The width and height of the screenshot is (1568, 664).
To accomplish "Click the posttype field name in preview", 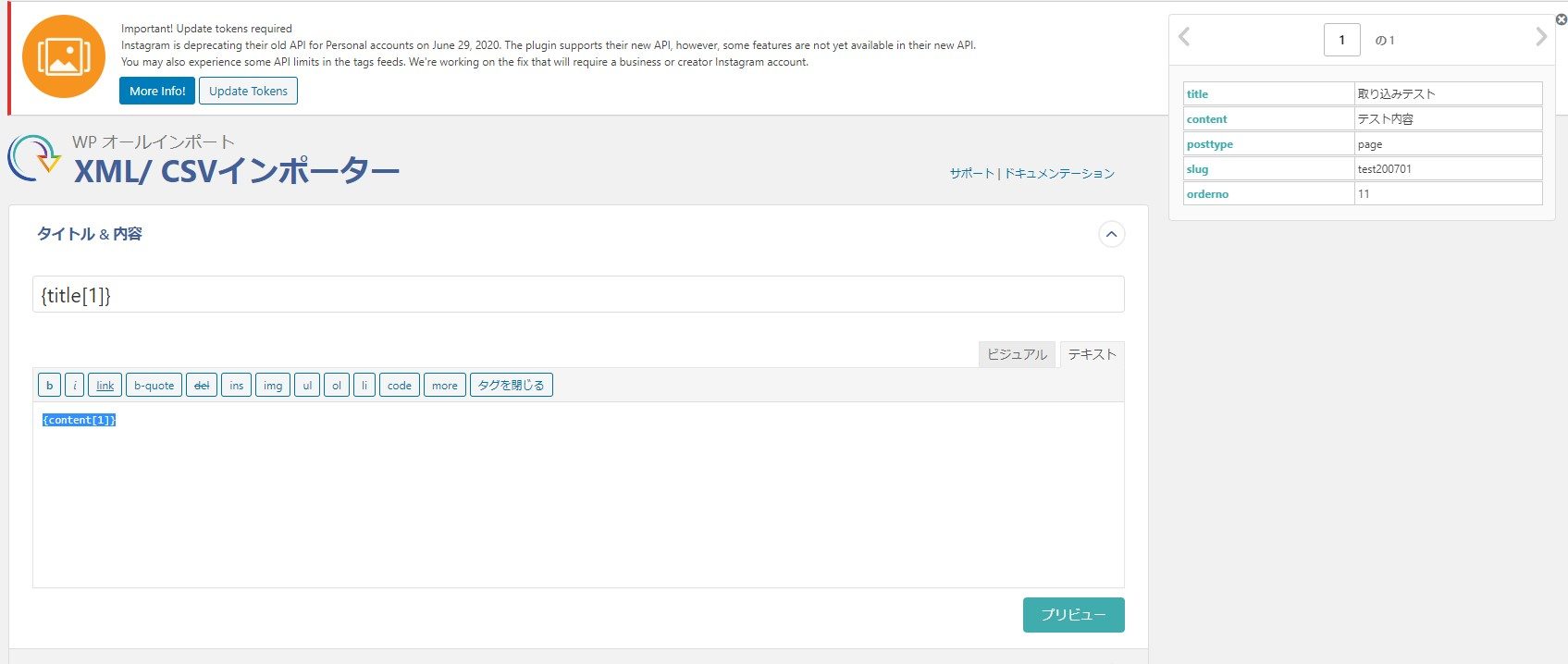I will [x=1209, y=144].
